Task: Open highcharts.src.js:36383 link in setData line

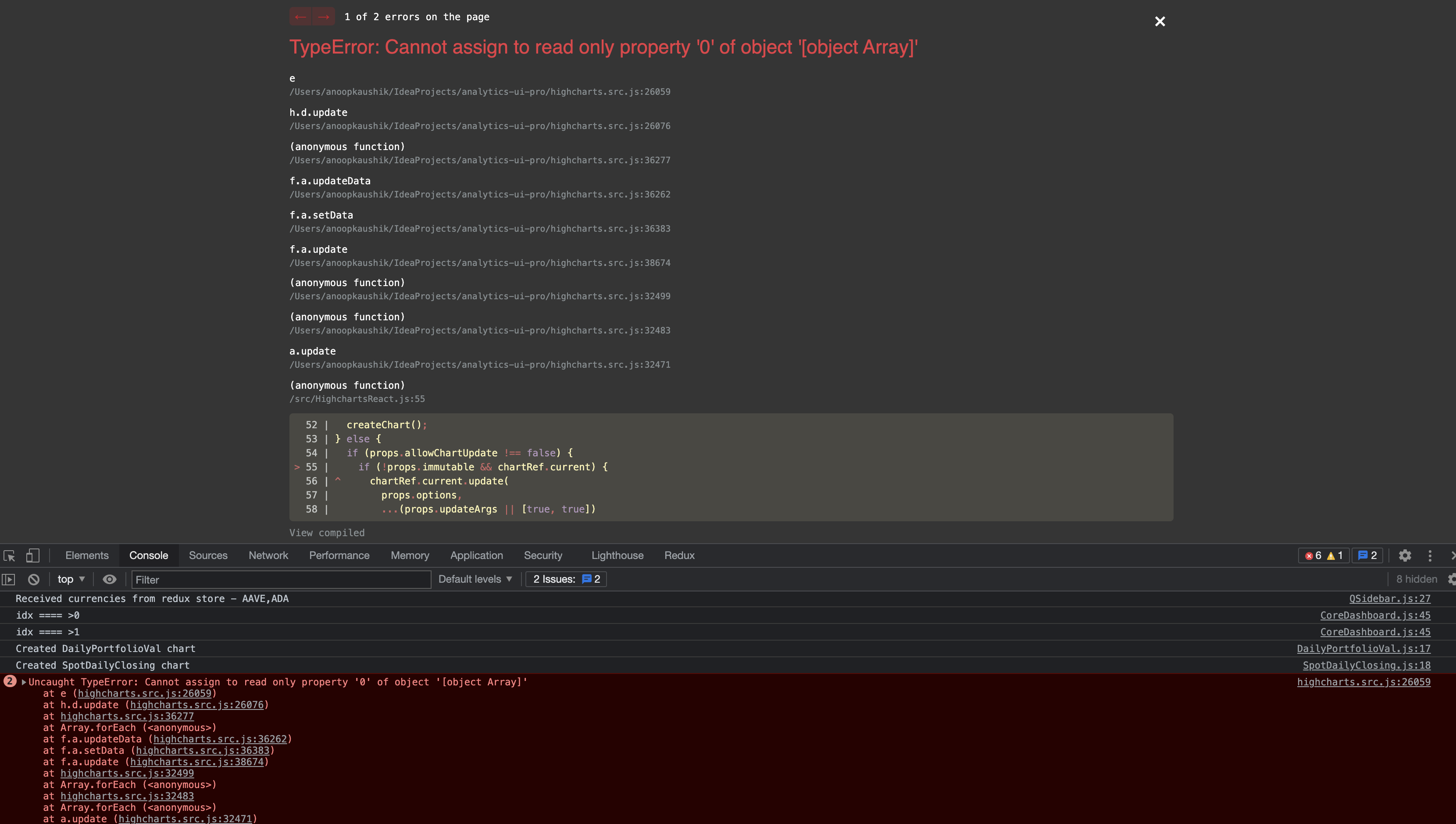Action: [203, 750]
